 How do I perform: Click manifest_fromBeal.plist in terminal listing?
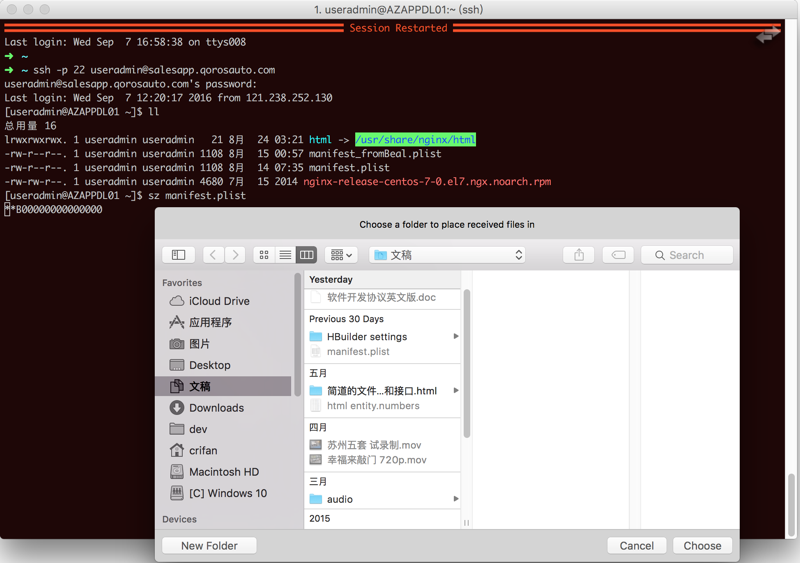(375, 153)
